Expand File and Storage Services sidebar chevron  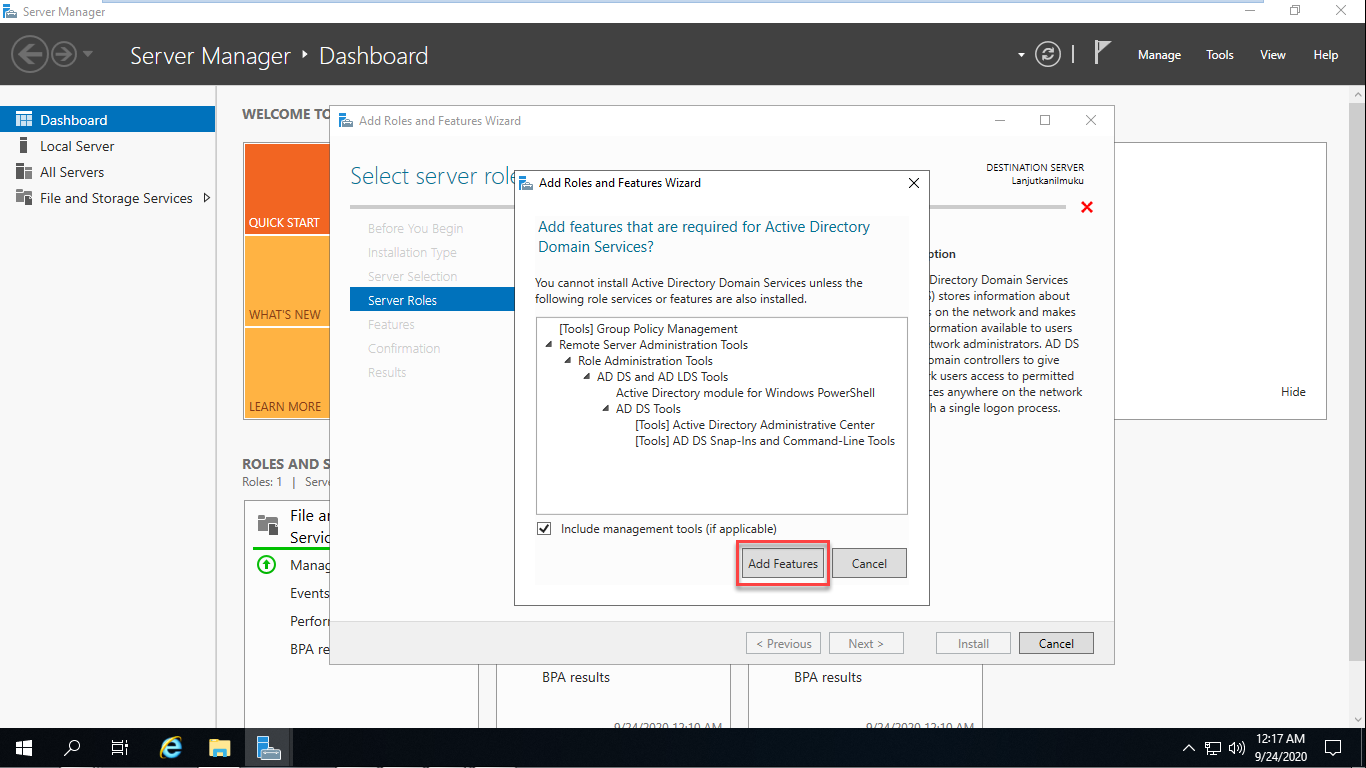click(x=207, y=197)
